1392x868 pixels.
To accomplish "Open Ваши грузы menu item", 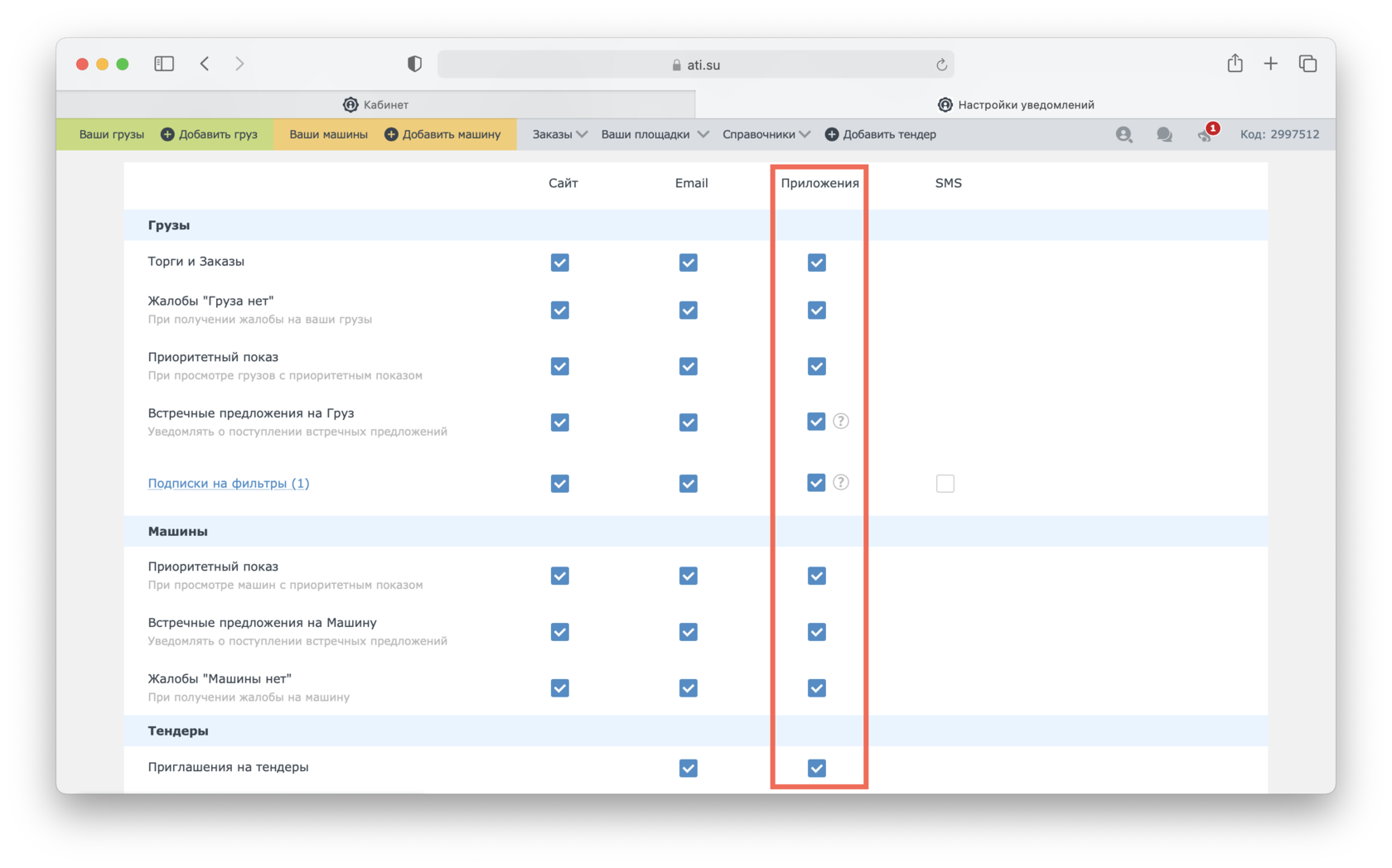I will point(111,134).
